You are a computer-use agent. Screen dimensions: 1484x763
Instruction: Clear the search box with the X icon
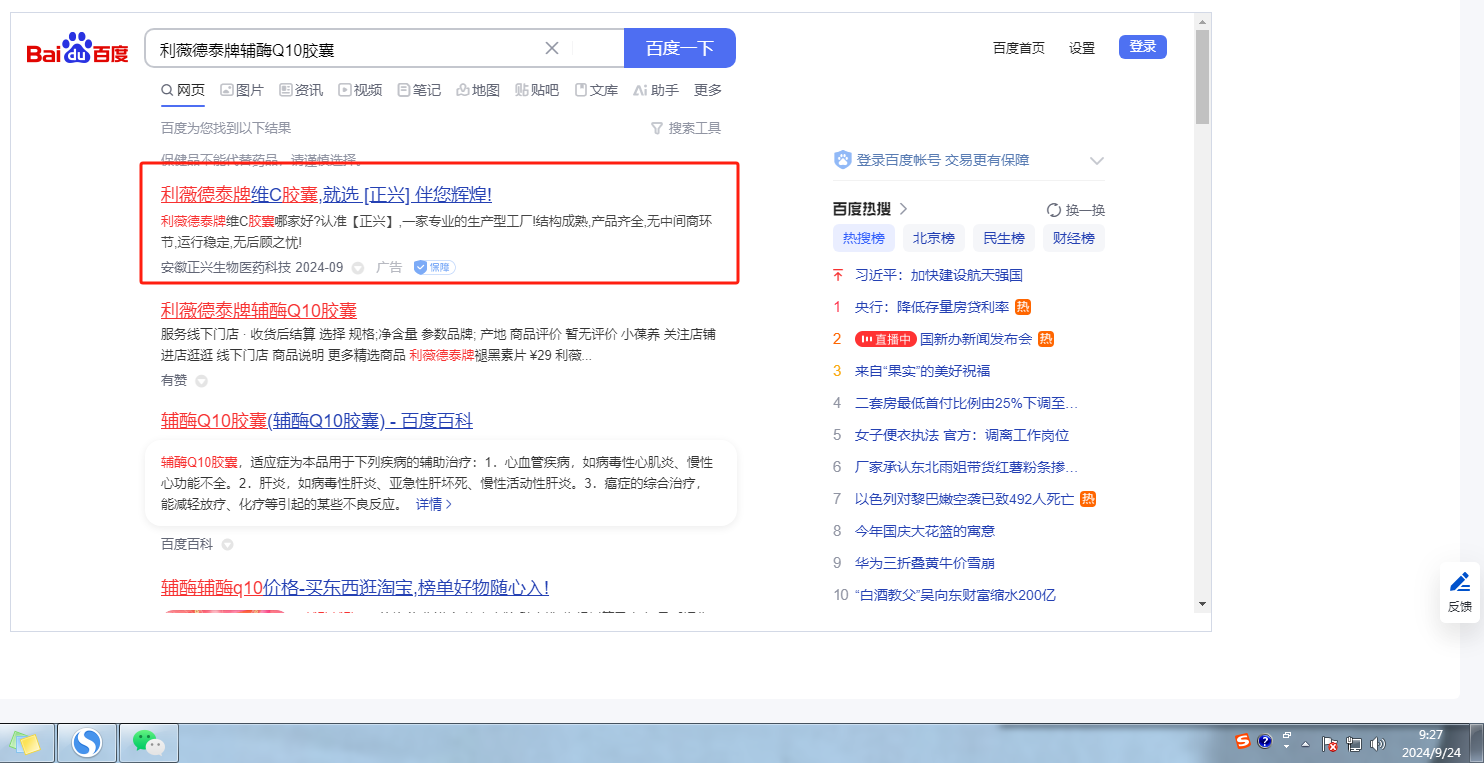[x=551, y=48]
